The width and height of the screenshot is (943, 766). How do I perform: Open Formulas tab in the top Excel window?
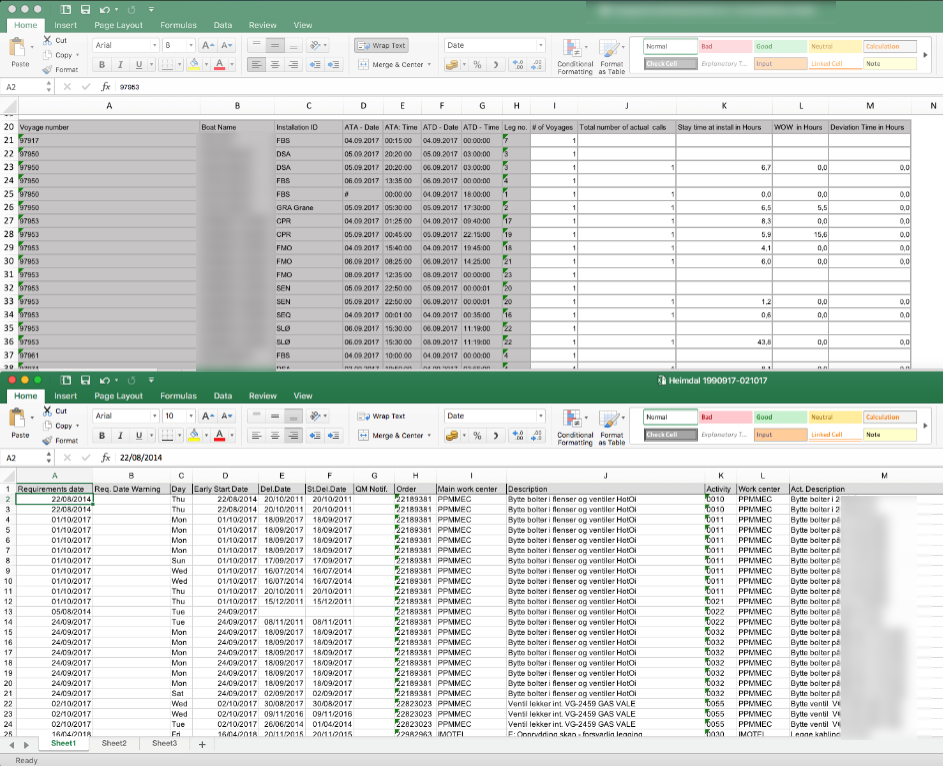179,25
